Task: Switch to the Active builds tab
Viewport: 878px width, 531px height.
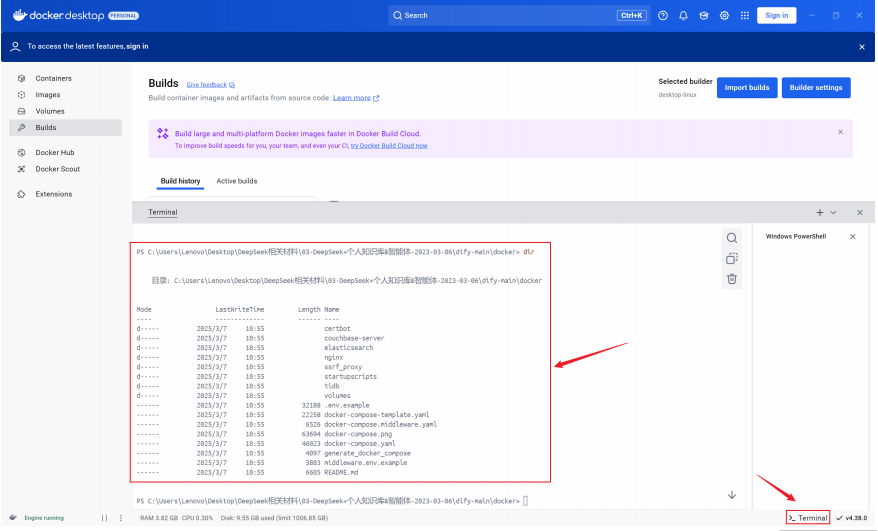Action: point(237,181)
